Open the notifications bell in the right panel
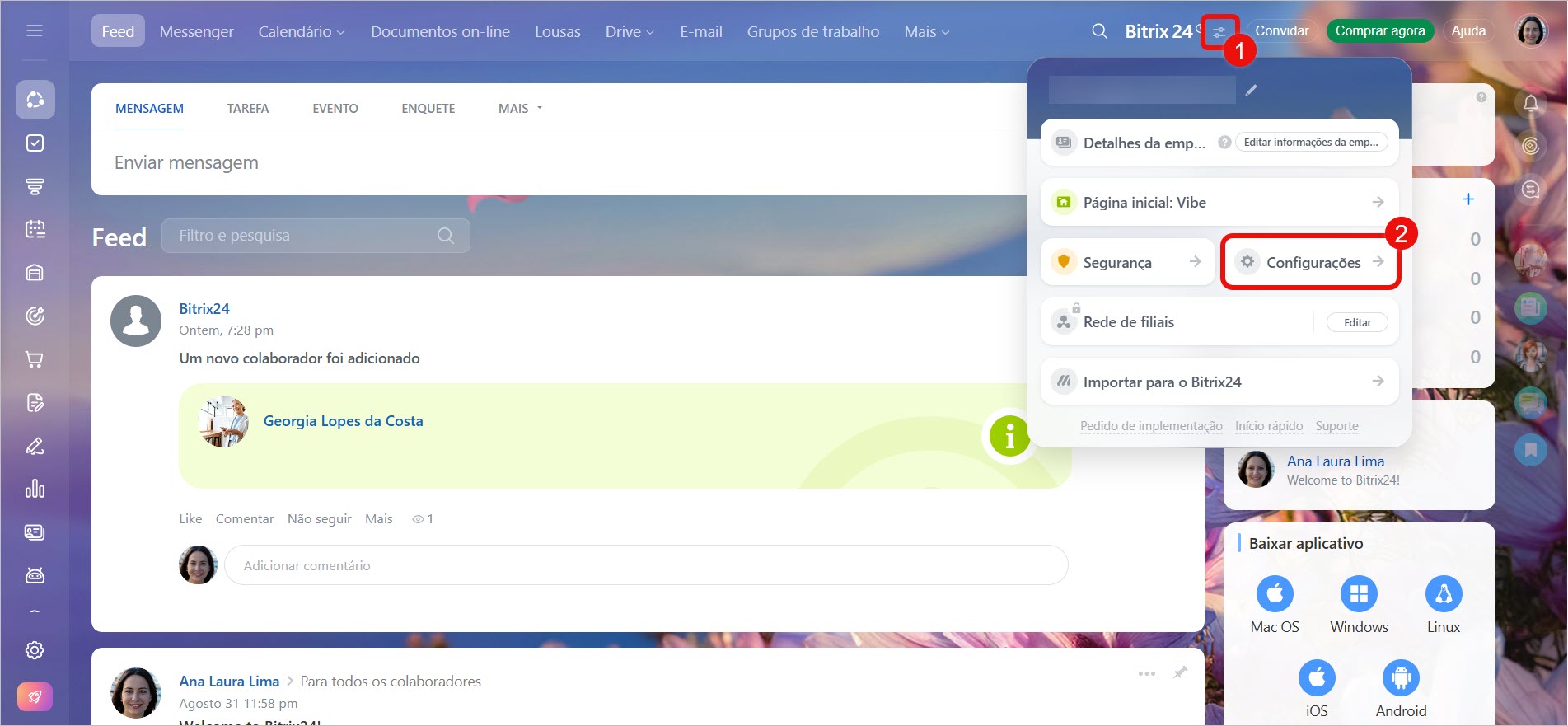This screenshot has height=726, width=1568. 1531,104
